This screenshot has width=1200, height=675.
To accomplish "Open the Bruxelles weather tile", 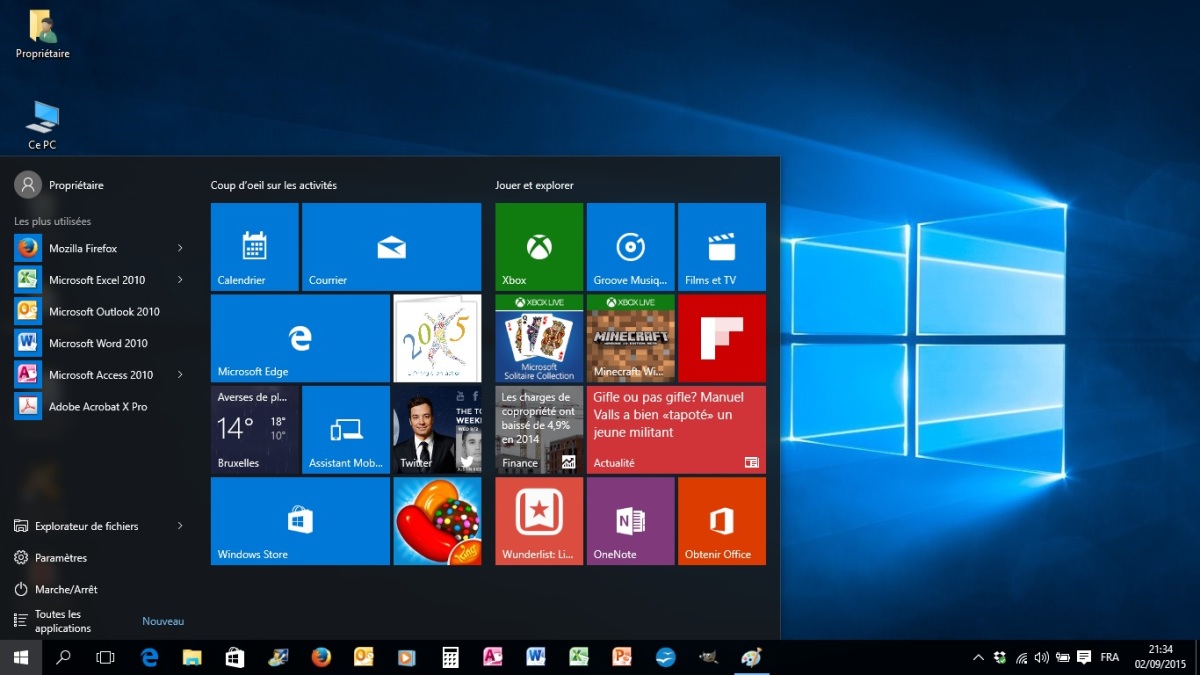I will pos(254,430).
